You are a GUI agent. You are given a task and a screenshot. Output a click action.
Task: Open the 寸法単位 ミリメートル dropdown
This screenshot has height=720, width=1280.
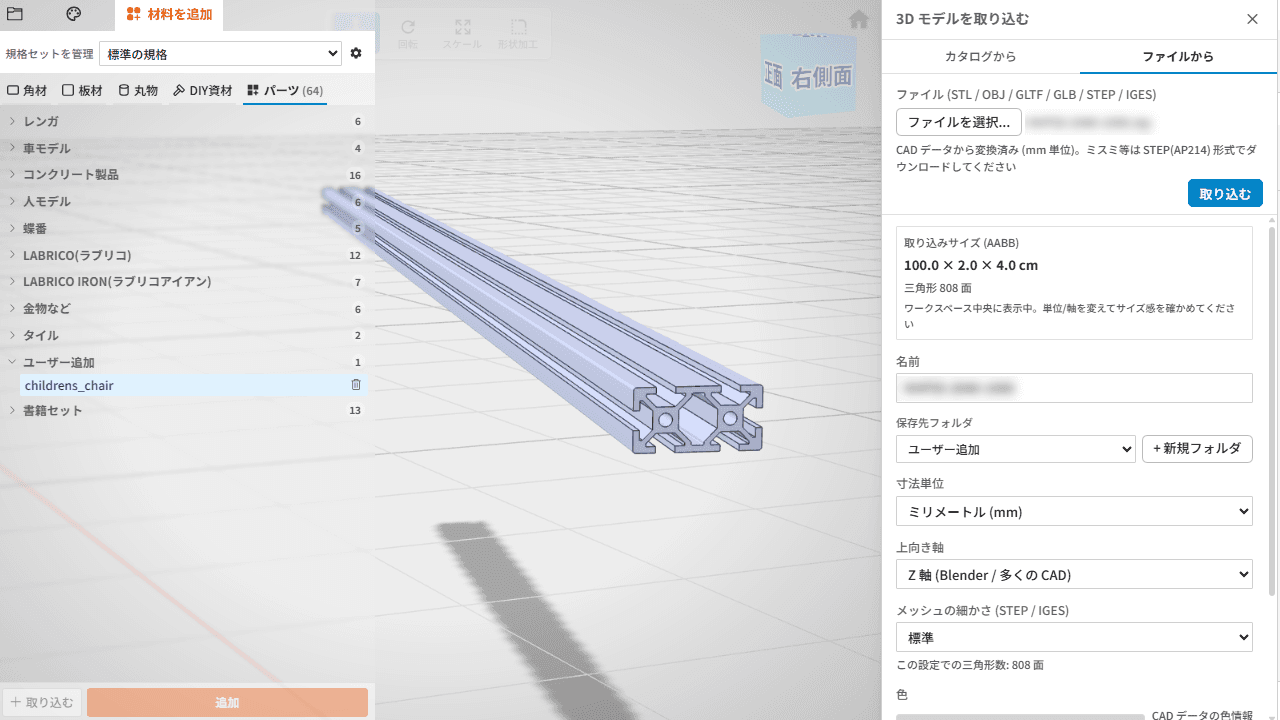click(1074, 511)
